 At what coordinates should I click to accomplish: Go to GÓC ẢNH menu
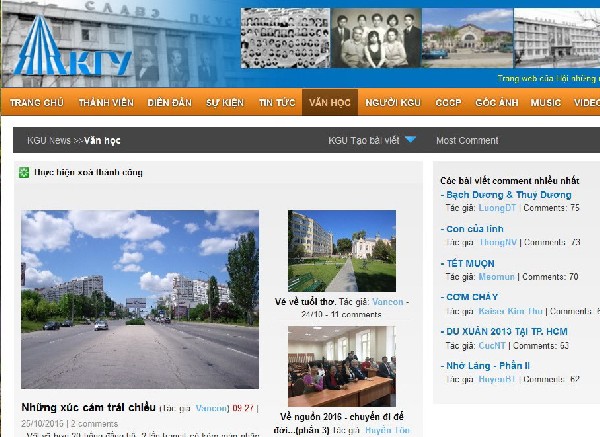pyautogui.click(x=497, y=103)
